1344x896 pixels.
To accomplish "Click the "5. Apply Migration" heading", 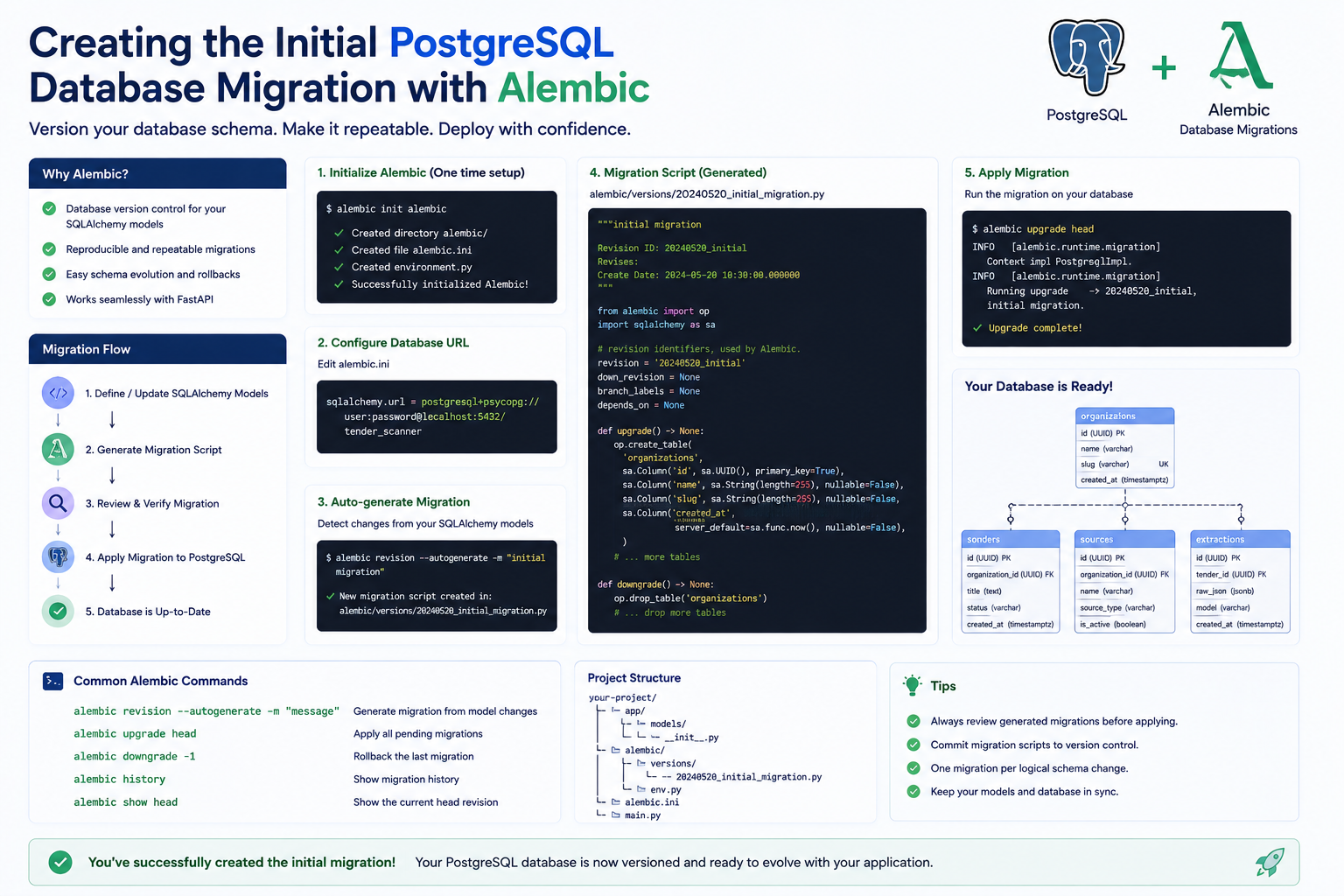I will (1017, 172).
